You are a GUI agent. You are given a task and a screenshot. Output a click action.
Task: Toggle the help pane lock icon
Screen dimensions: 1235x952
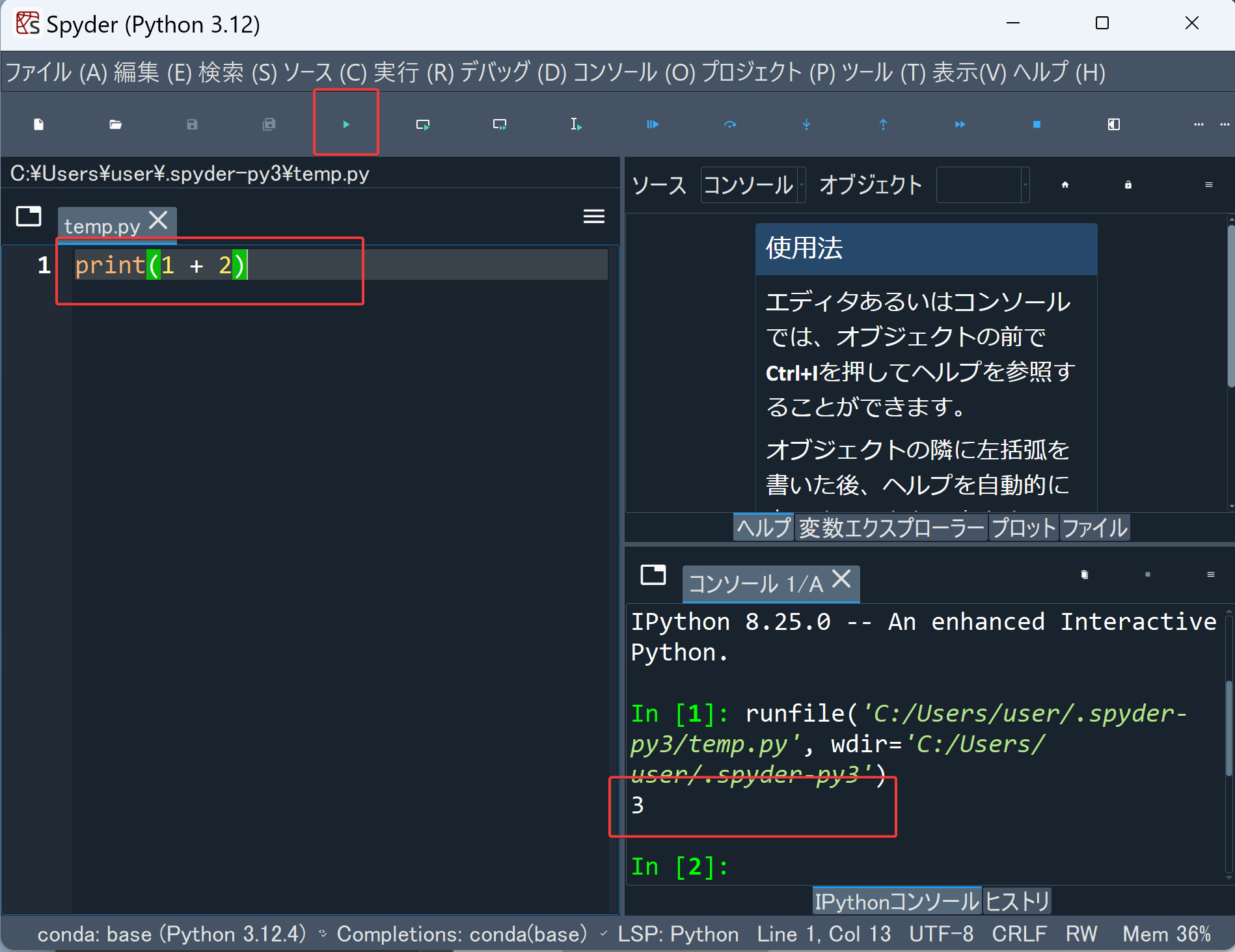pyautogui.click(x=1128, y=185)
